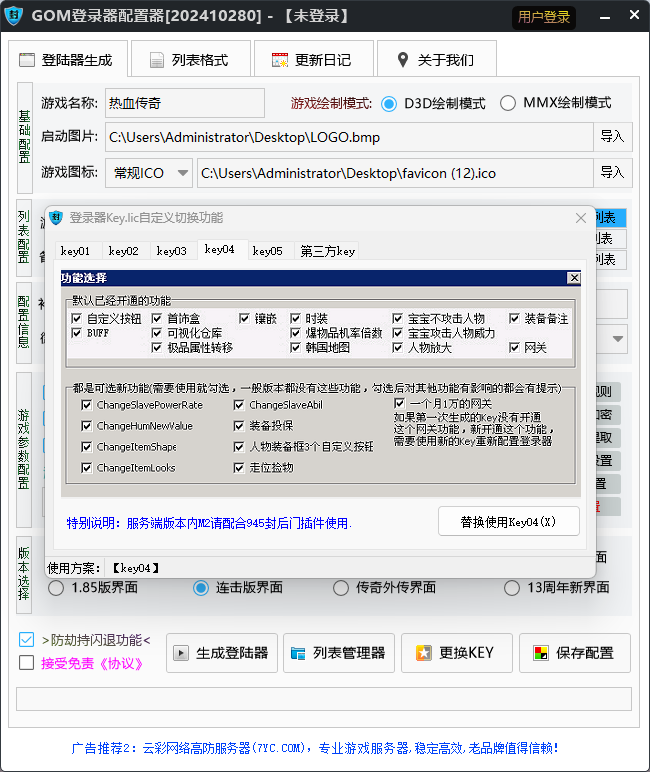Uncheck the 防劫持闪退功能 checkbox

(x=27, y=640)
